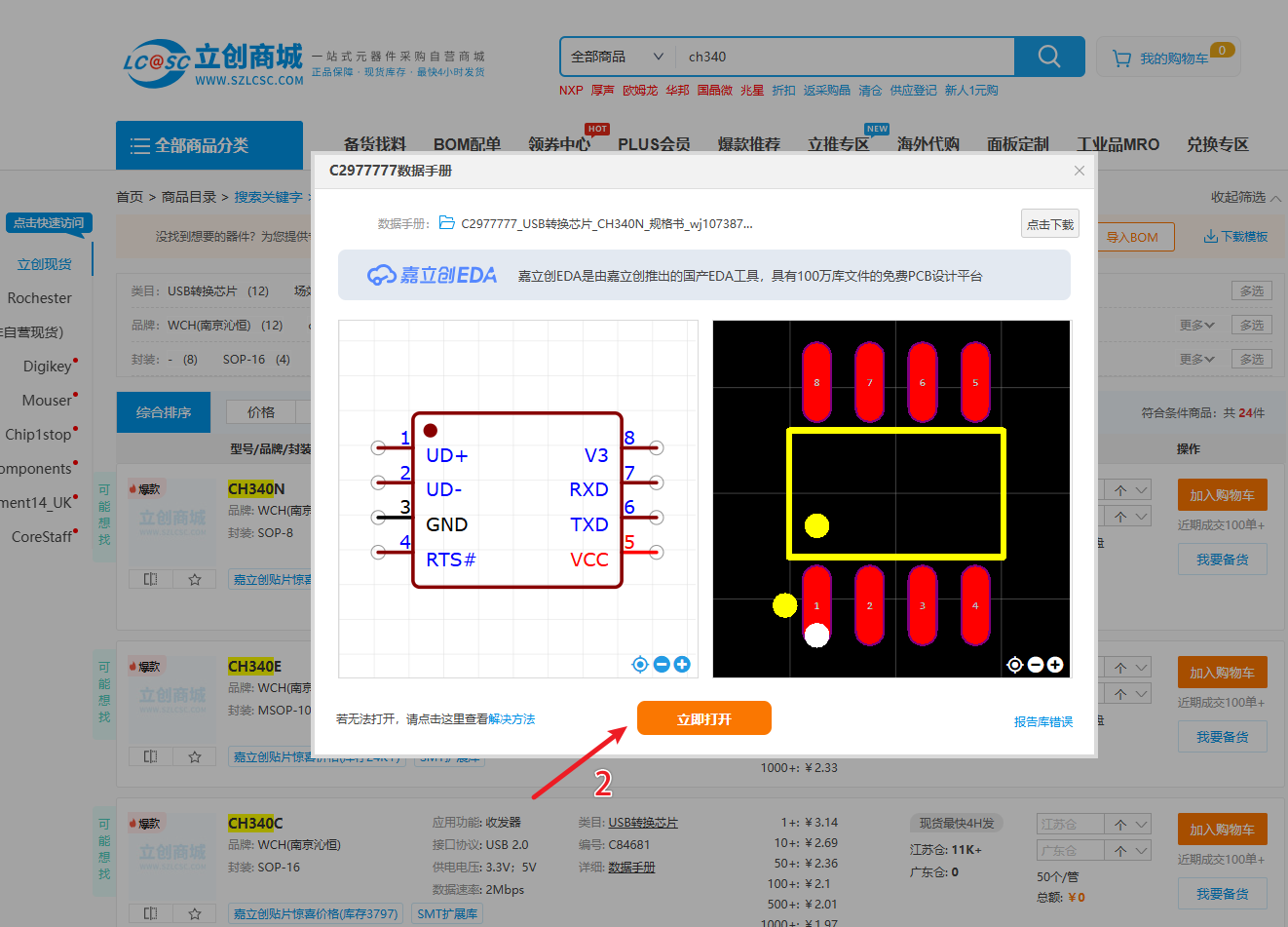Expand 更多 in the 封装 filter row
The image size is (1288, 927).
coord(1196,360)
